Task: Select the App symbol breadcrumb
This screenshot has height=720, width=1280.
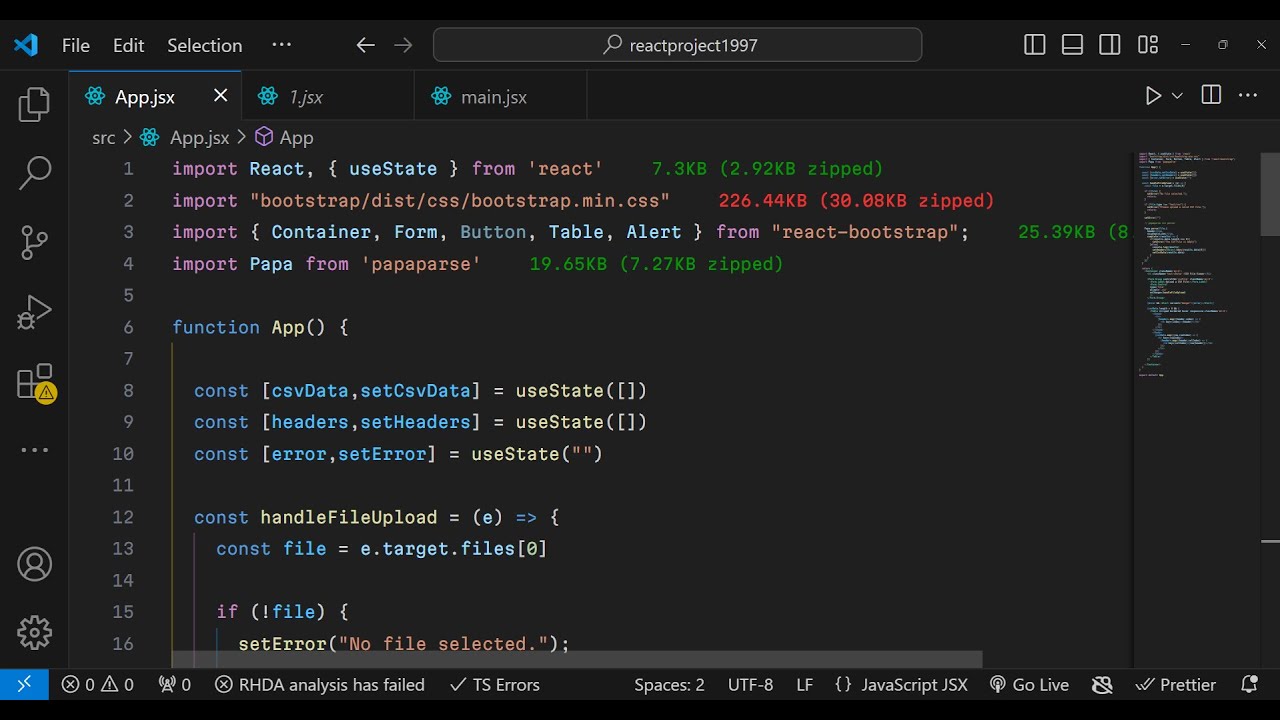Action: tap(296, 138)
